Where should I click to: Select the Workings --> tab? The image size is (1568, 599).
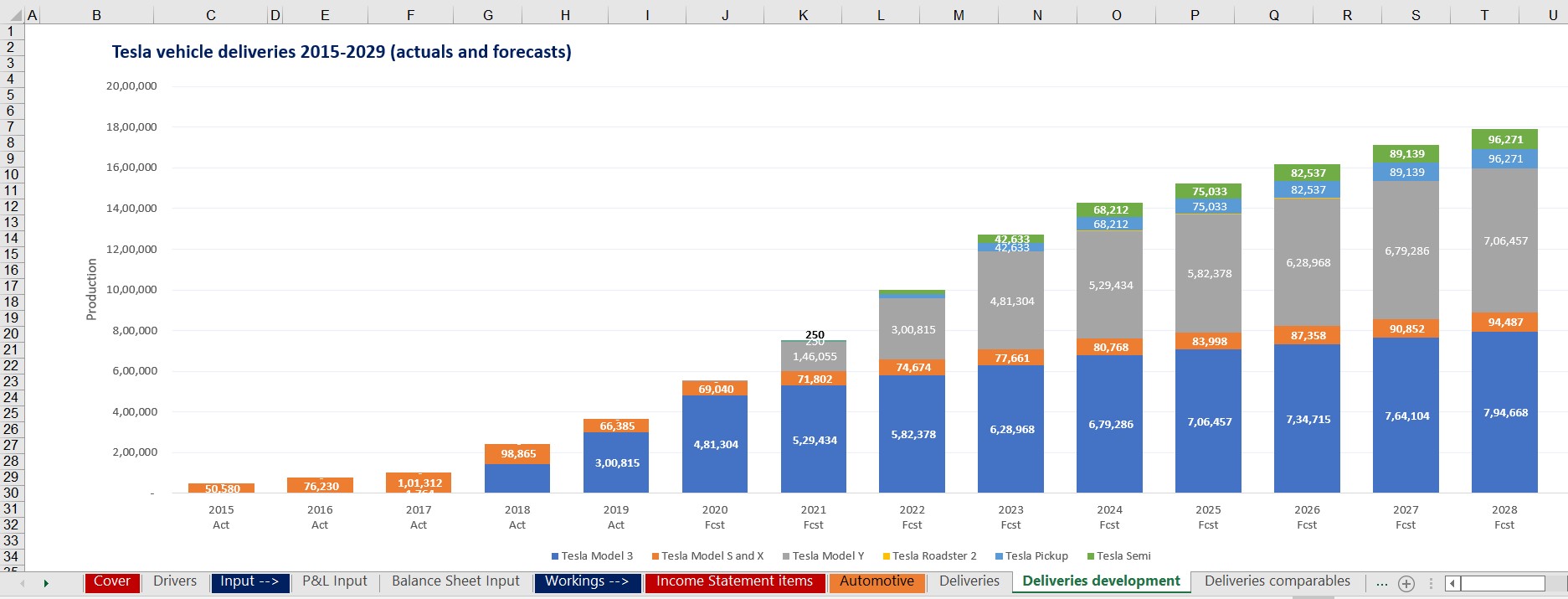coord(587,582)
